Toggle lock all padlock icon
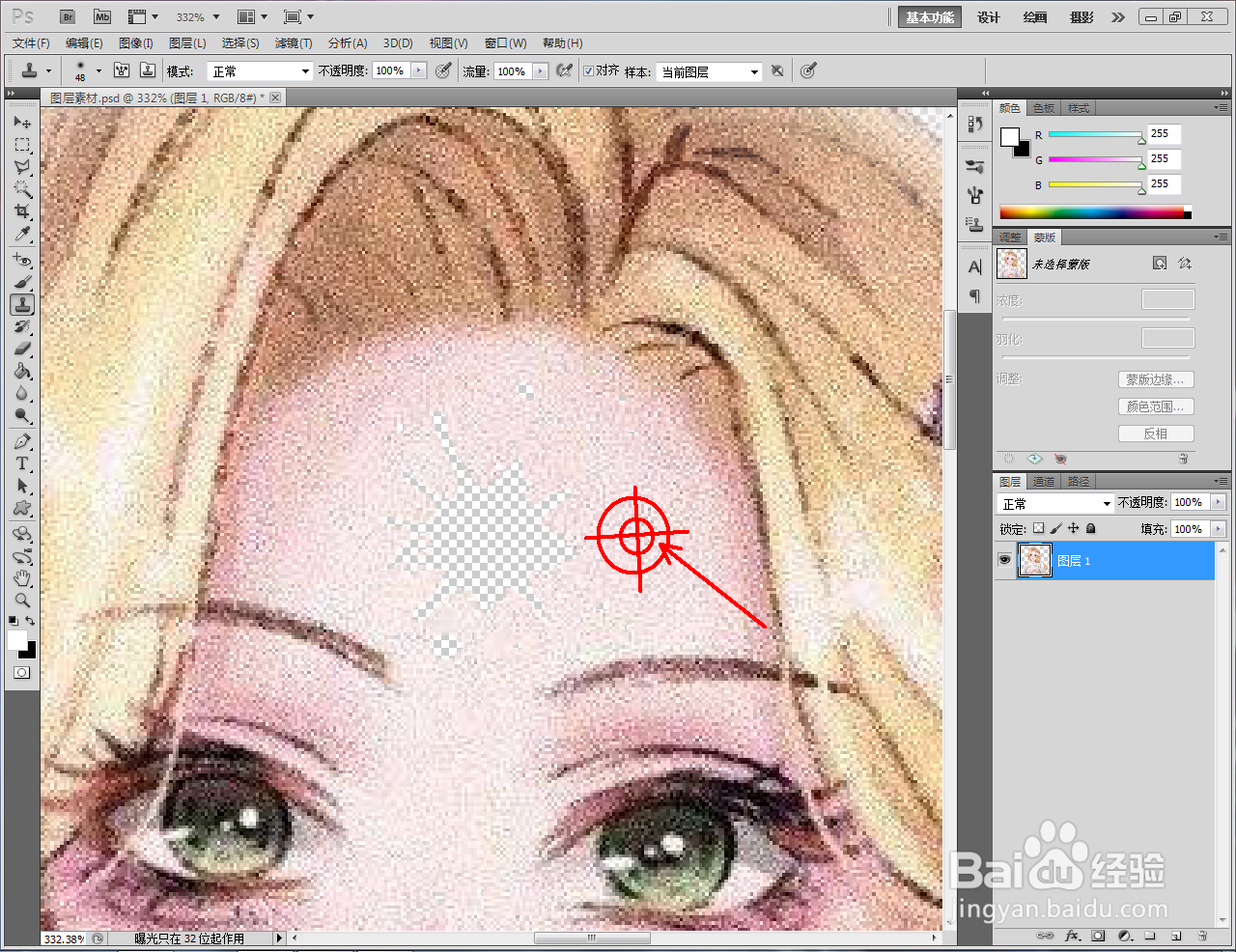 click(x=1090, y=528)
